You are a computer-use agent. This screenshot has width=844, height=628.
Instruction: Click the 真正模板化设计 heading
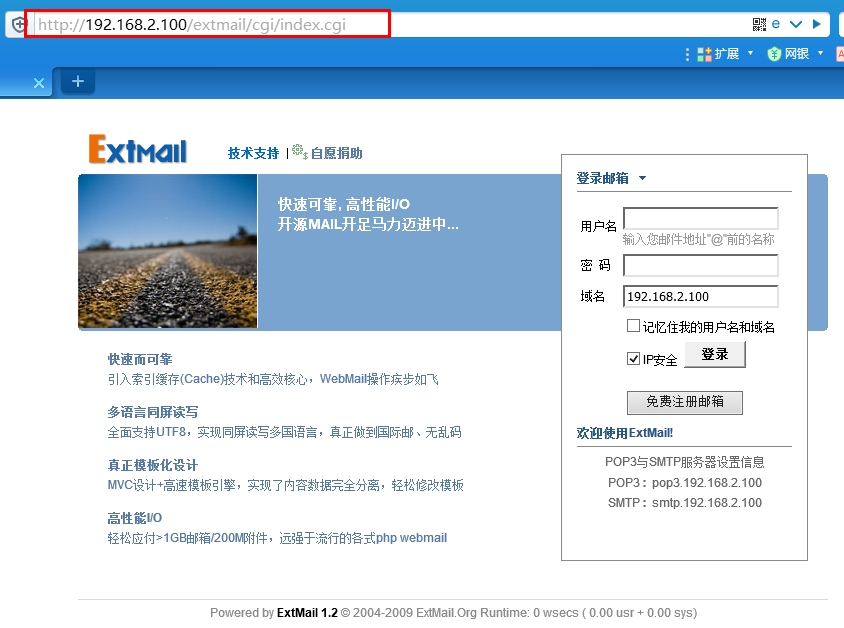click(153, 465)
